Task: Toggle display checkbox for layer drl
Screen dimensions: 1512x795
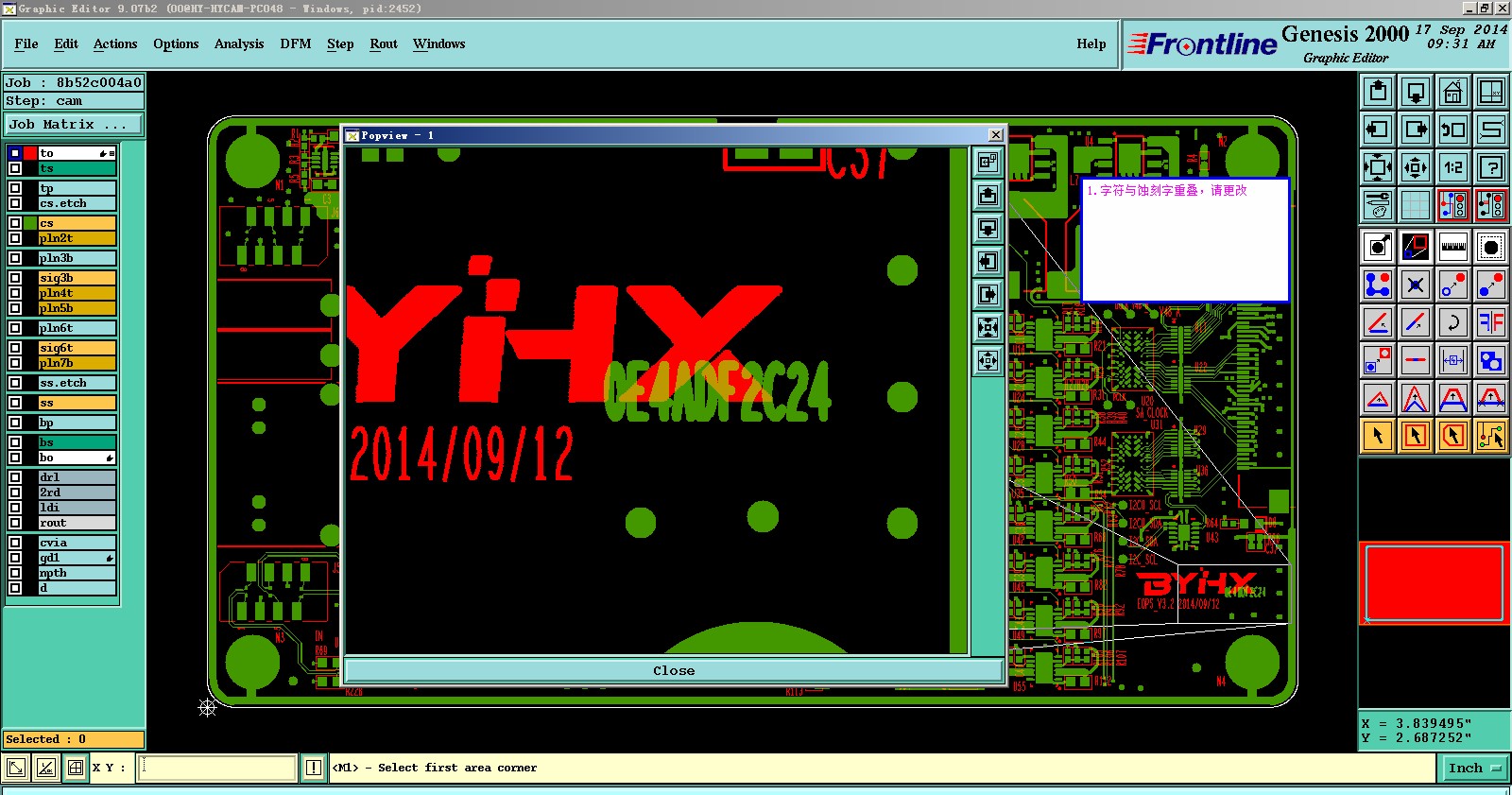Action: pos(15,477)
